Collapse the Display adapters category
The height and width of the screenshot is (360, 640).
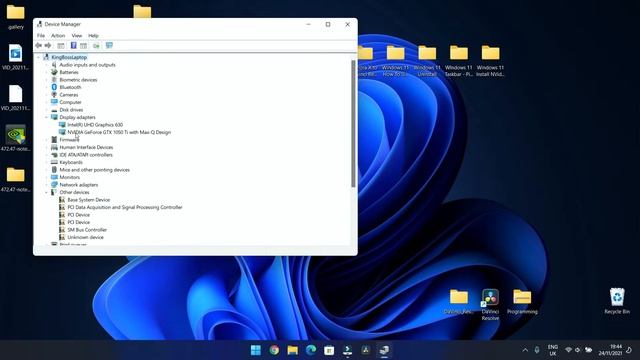(47, 117)
